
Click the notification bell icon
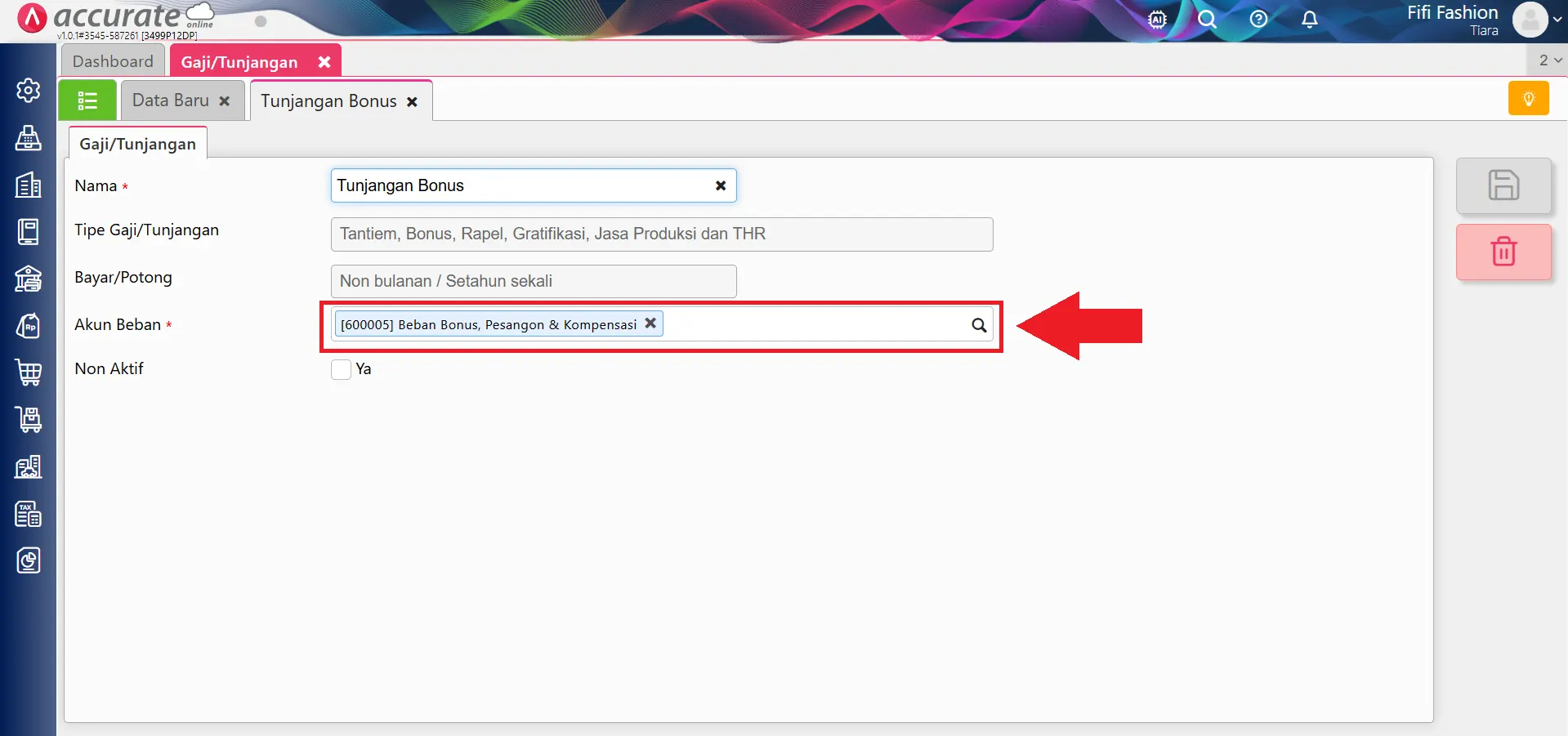pyautogui.click(x=1309, y=20)
